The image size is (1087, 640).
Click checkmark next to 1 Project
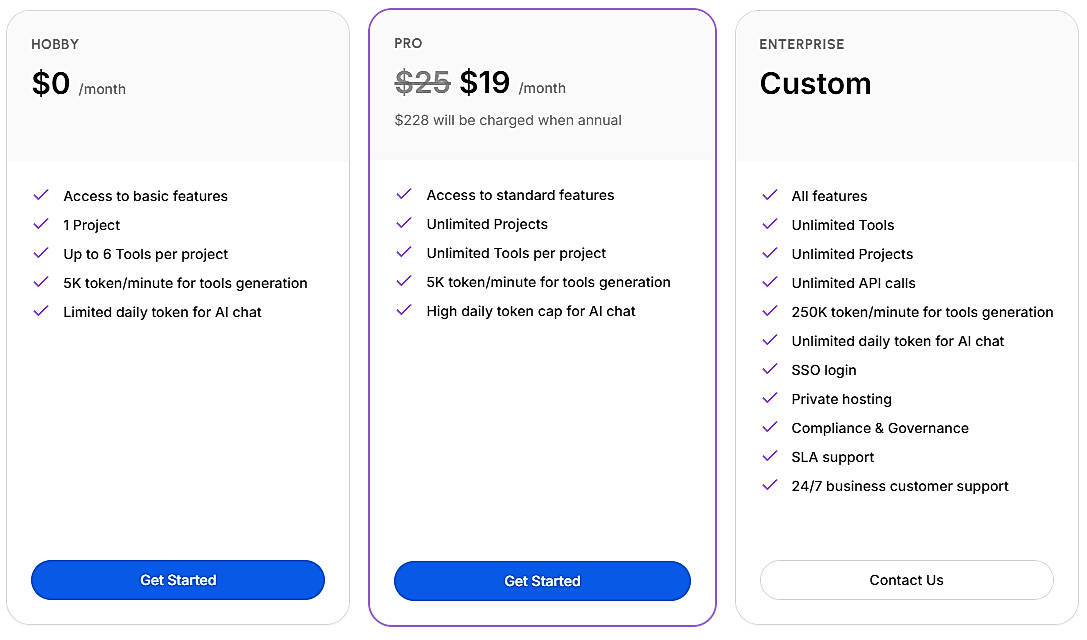[41, 224]
